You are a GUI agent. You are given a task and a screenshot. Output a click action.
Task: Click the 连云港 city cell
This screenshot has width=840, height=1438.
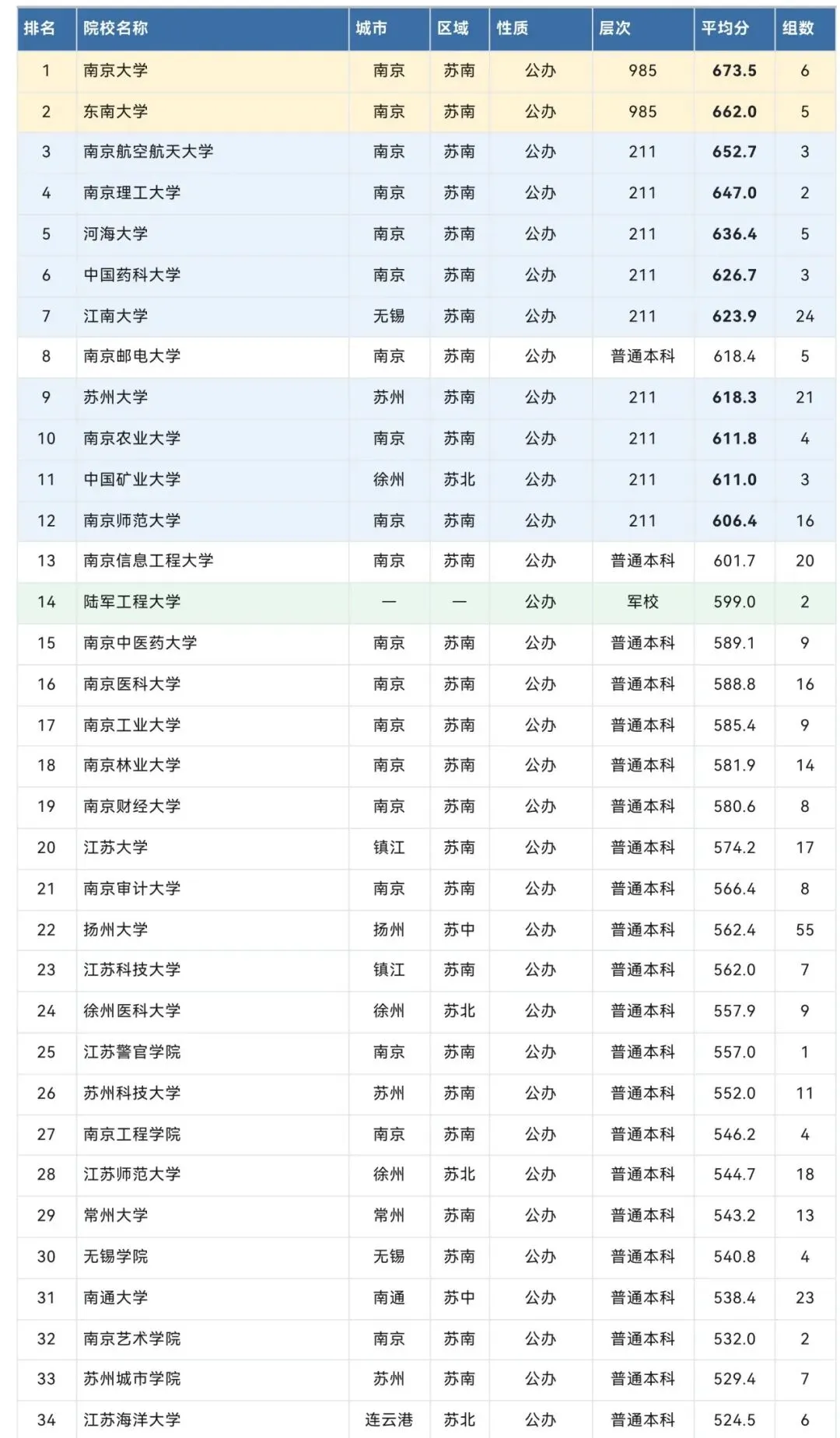[x=389, y=1421]
